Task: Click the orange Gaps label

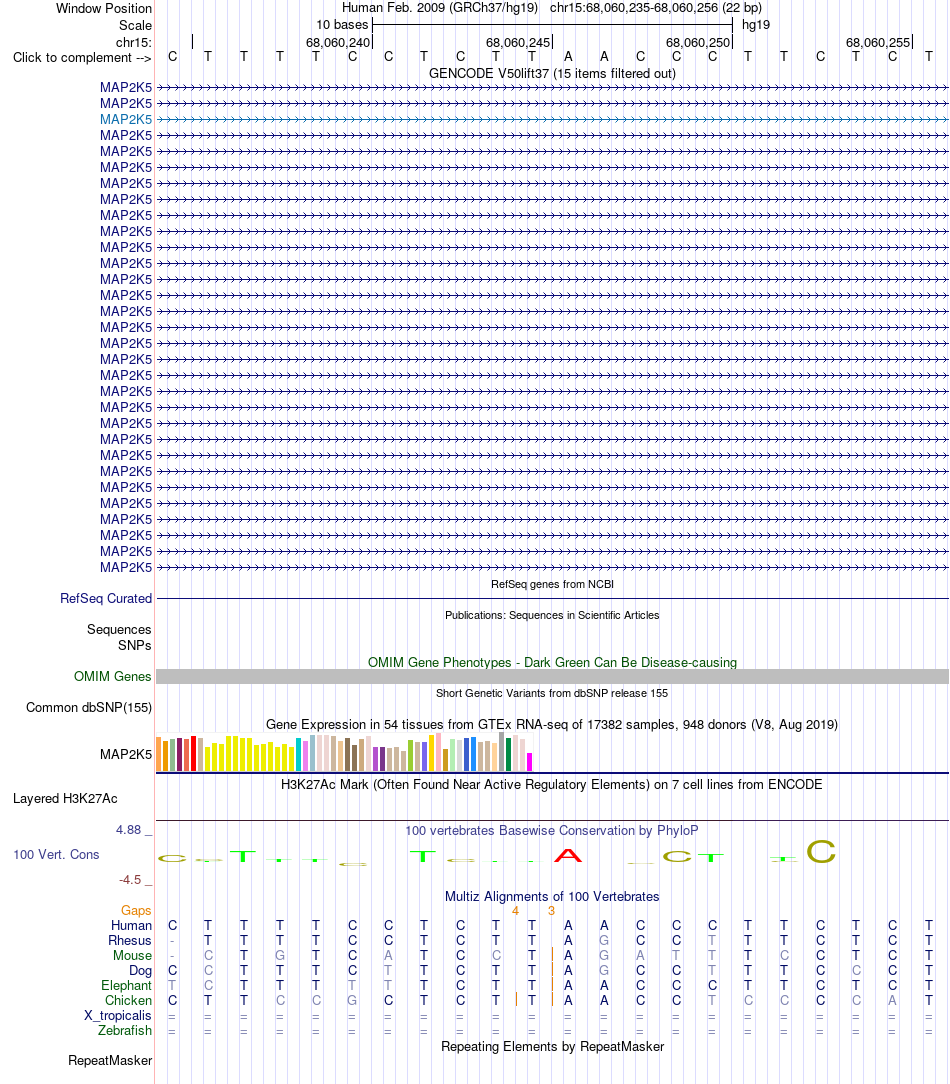Action: tap(136, 910)
